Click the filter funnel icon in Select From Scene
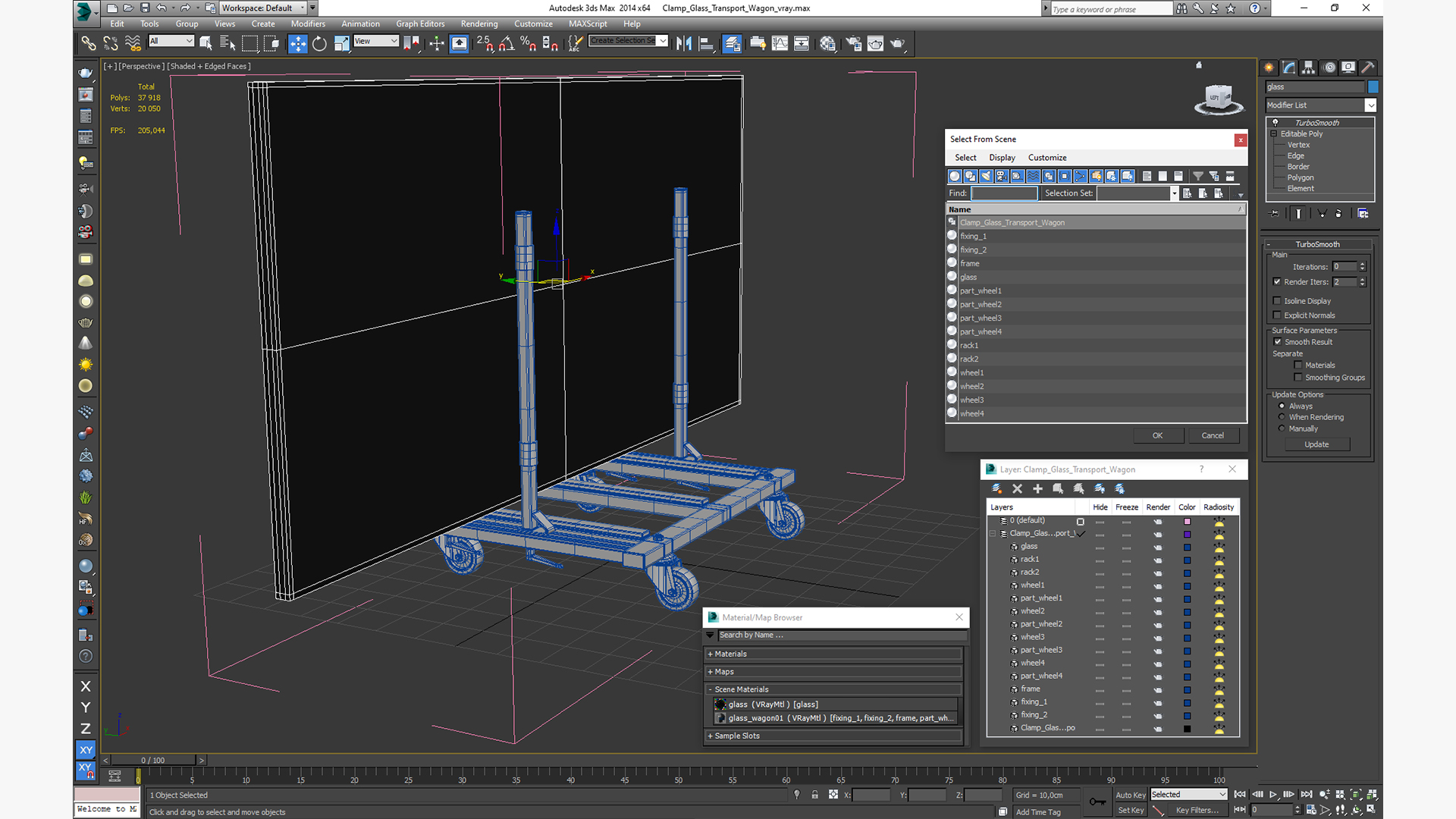 click(x=1197, y=176)
